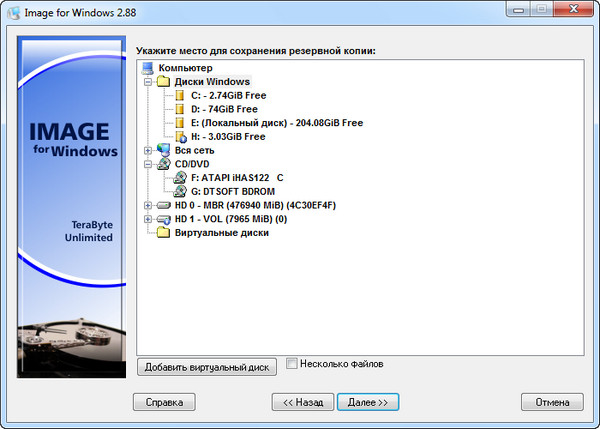Click the F: ATAPI iHAS122 disc icon

pos(180,178)
